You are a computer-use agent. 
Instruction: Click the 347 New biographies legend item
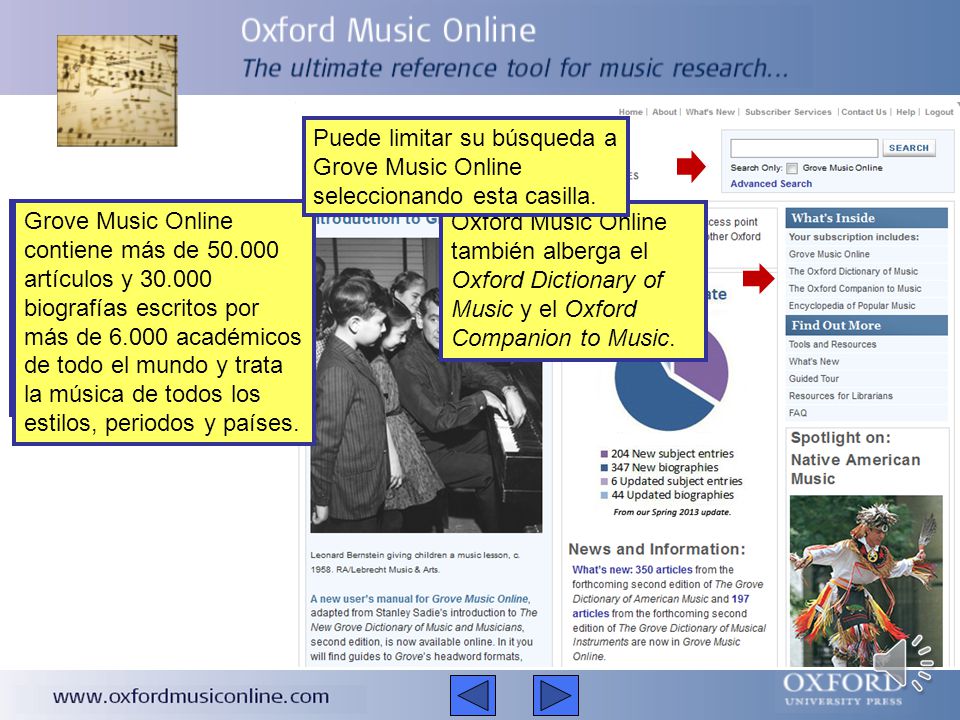click(659, 468)
